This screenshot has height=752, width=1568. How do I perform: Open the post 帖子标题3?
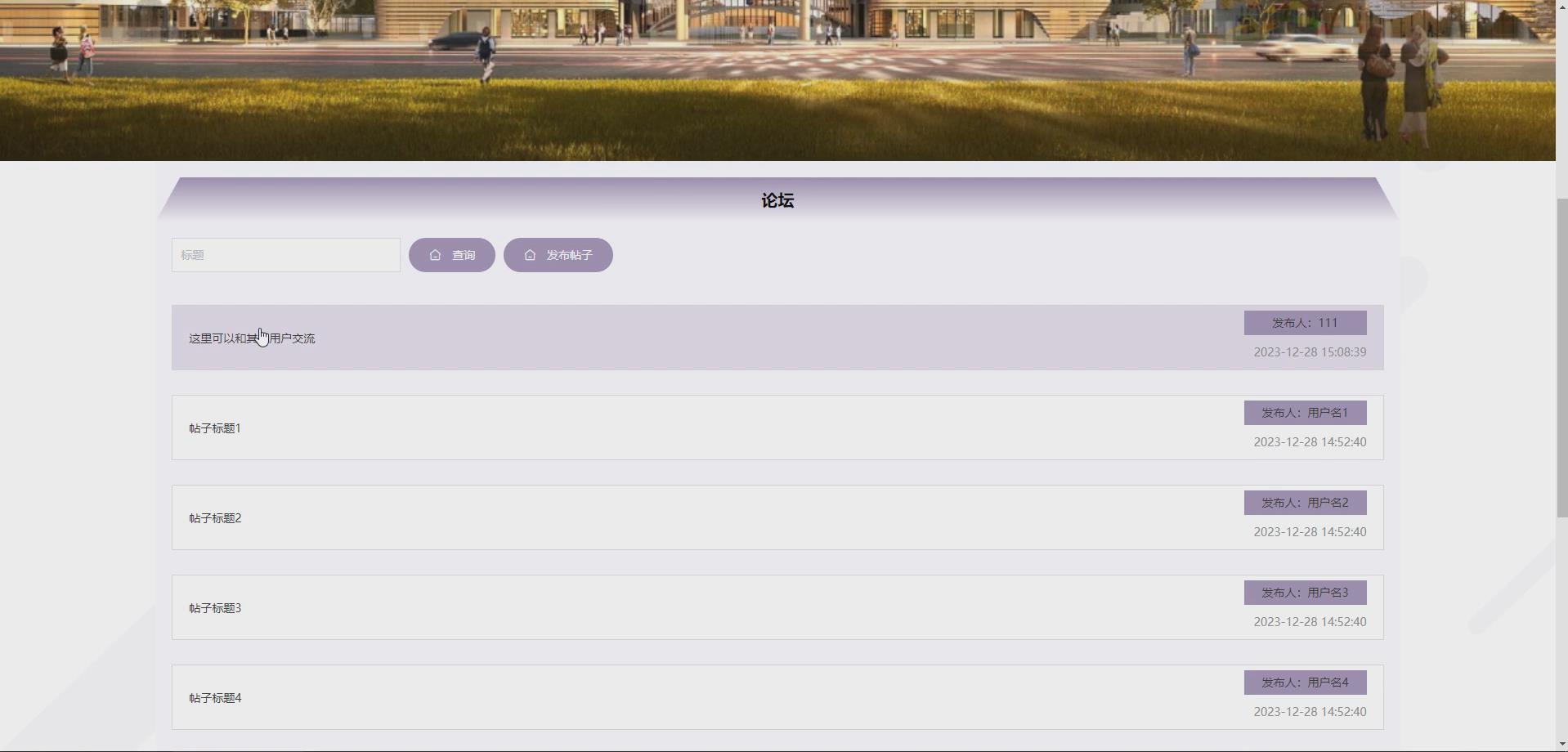777,607
